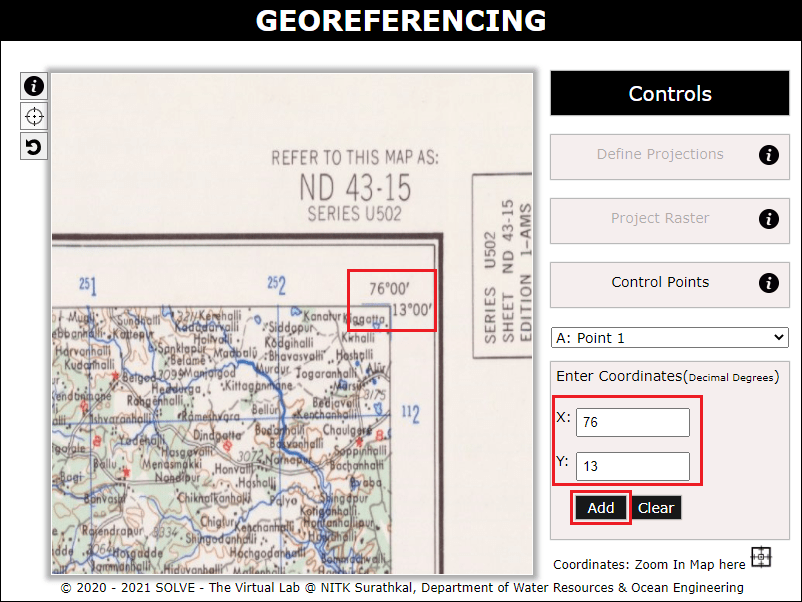Click the 'REFER TO THIS MAP AS:' text
The image size is (802, 602).
click(x=355, y=158)
